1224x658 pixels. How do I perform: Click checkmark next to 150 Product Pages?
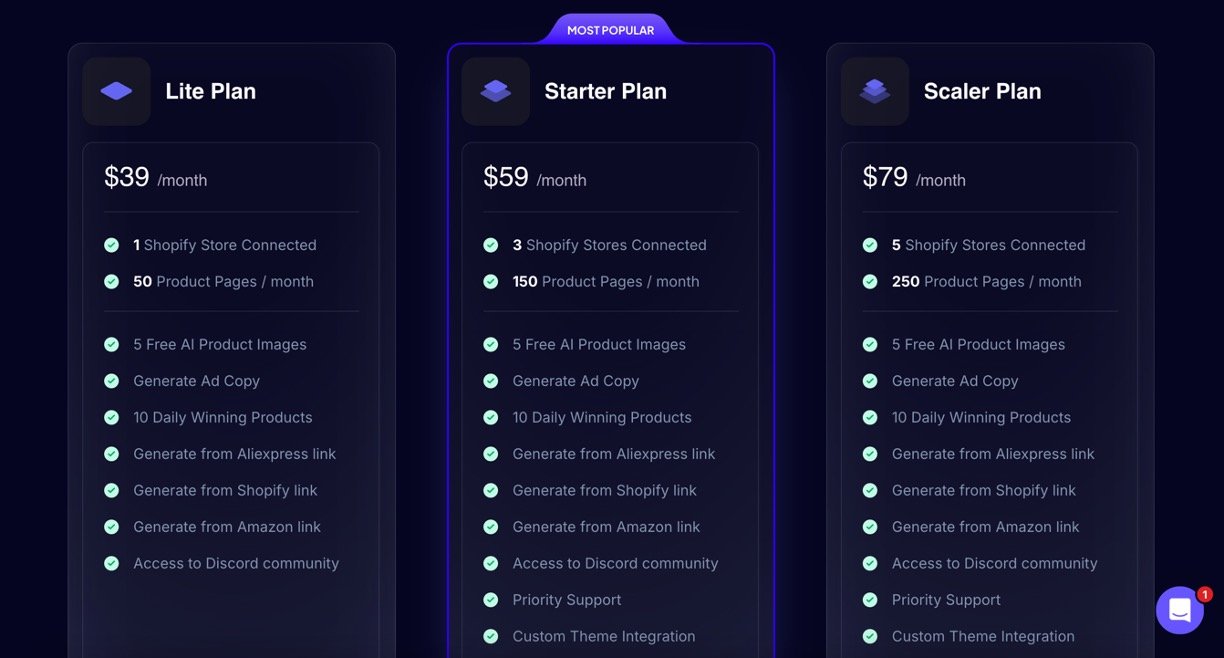491,282
